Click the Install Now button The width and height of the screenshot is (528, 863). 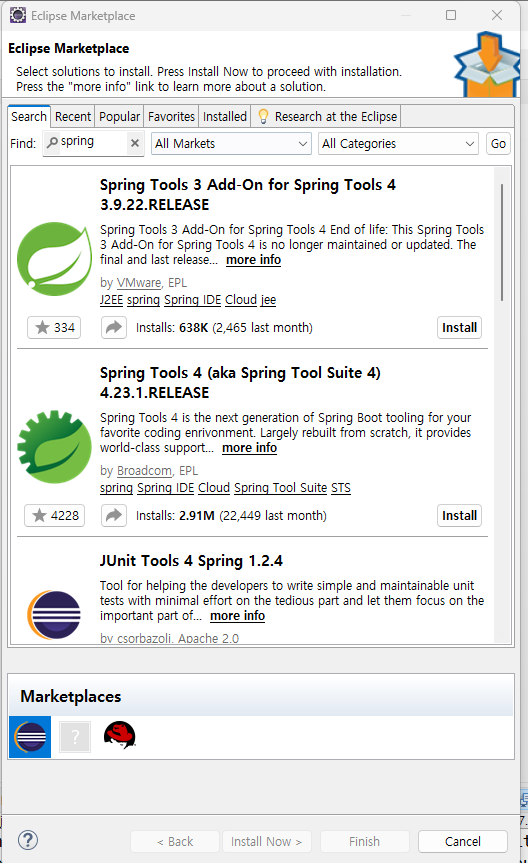(266, 842)
